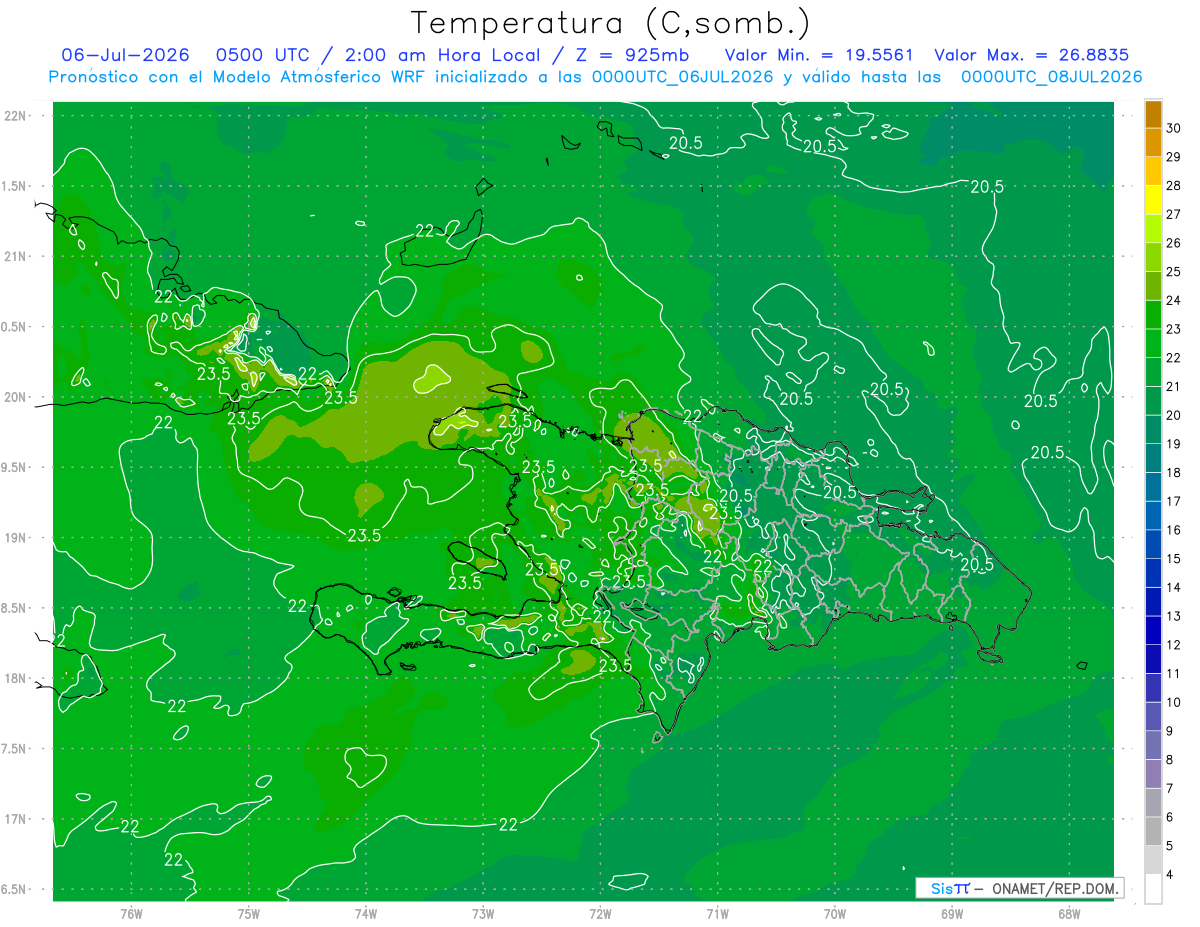Click the "72W" longitude axis label
The image size is (1200, 927).
(x=600, y=913)
